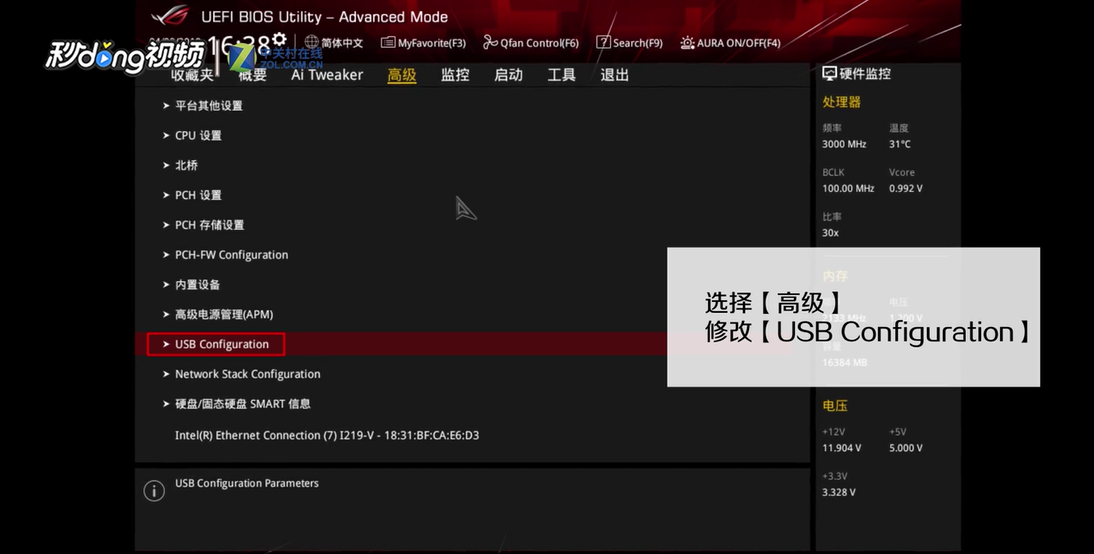
Task: Expand arrow beside PCH 设置
Action: (166, 195)
